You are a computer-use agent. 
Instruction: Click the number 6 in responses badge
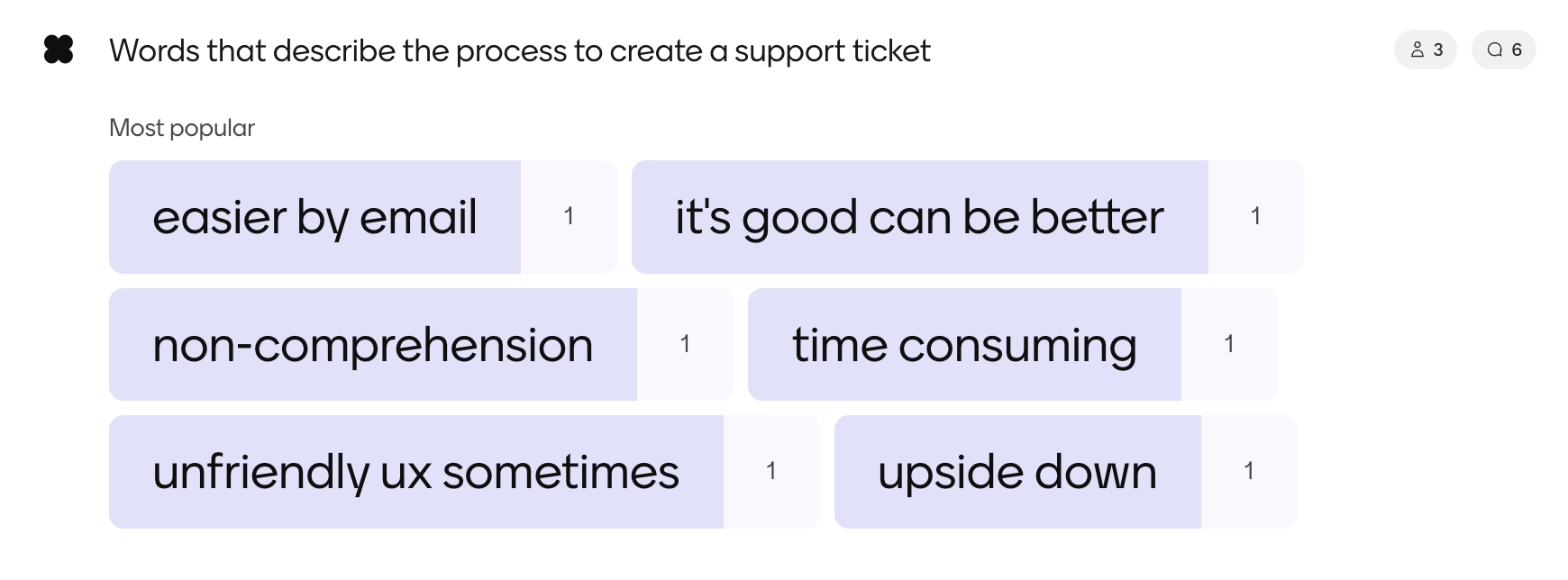tap(1517, 50)
